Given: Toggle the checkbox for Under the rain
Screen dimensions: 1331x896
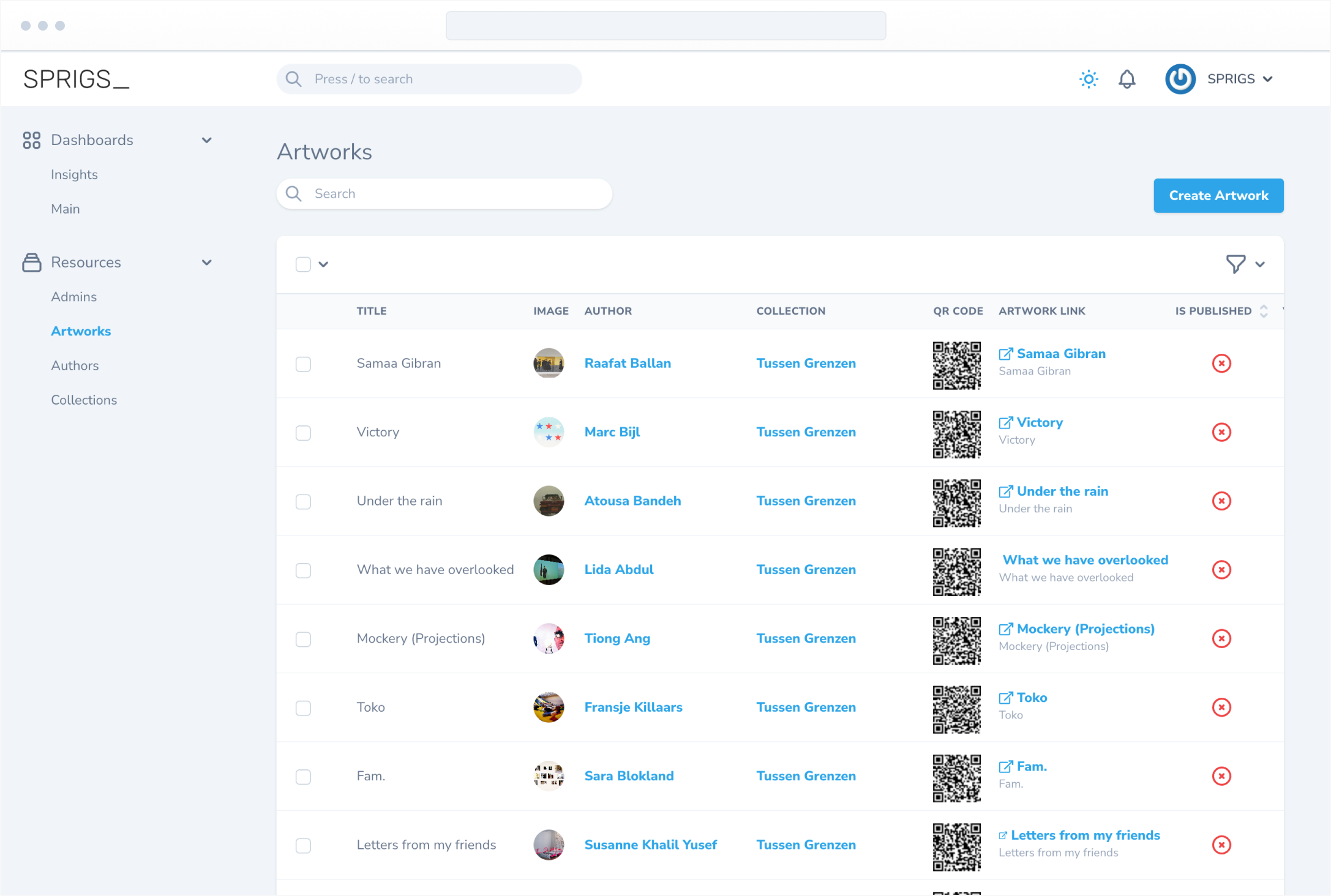Looking at the screenshot, I should [x=304, y=501].
